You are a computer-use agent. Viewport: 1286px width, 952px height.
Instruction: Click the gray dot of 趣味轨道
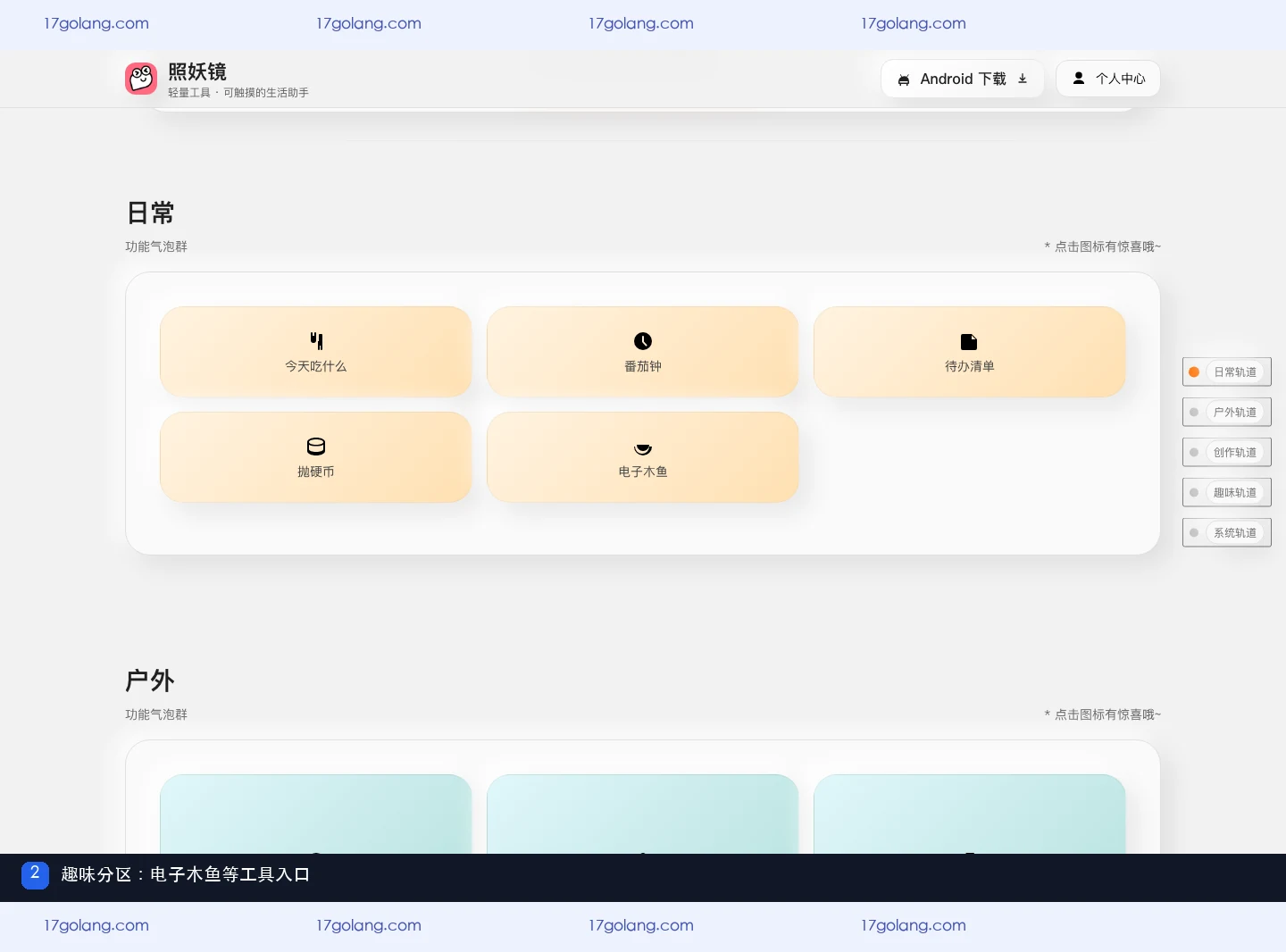[x=1194, y=492]
